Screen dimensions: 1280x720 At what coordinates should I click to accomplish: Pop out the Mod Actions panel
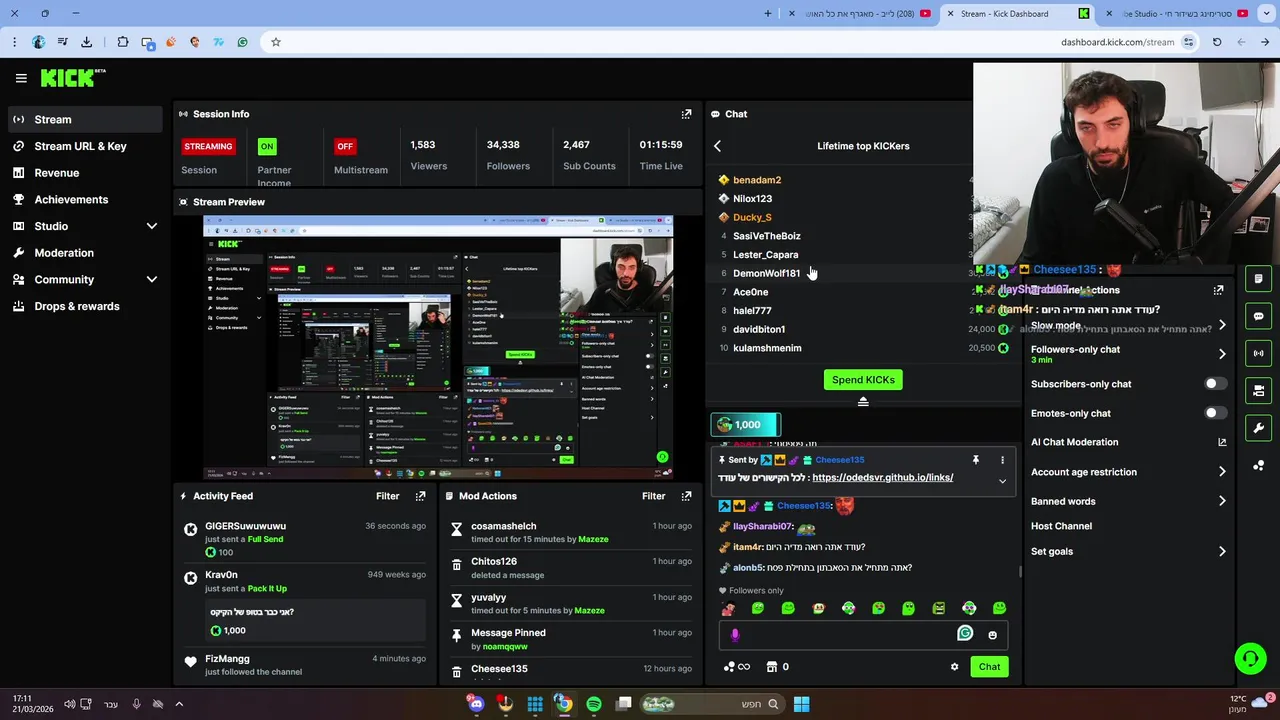point(686,496)
